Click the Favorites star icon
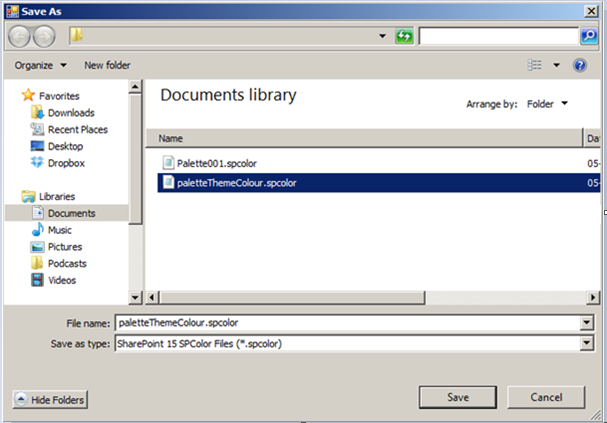Screen dimensions: 607x423 [x=28, y=95]
